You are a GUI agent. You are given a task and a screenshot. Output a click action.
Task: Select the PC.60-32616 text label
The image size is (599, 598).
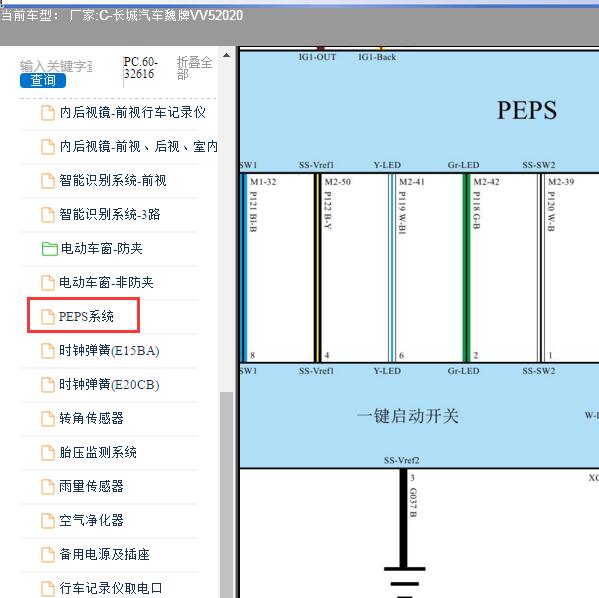[140, 68]
